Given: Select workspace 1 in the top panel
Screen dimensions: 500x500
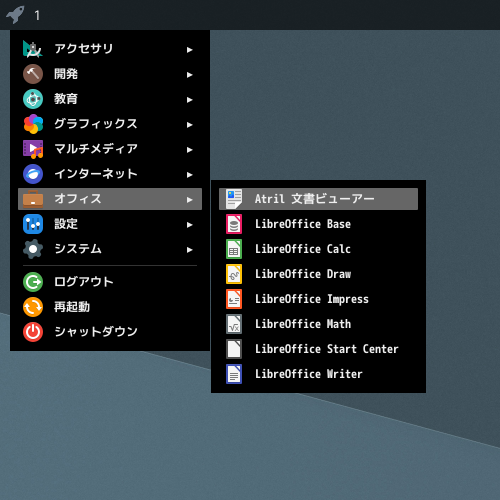Looking at the screenshot, I should point(37,15).
